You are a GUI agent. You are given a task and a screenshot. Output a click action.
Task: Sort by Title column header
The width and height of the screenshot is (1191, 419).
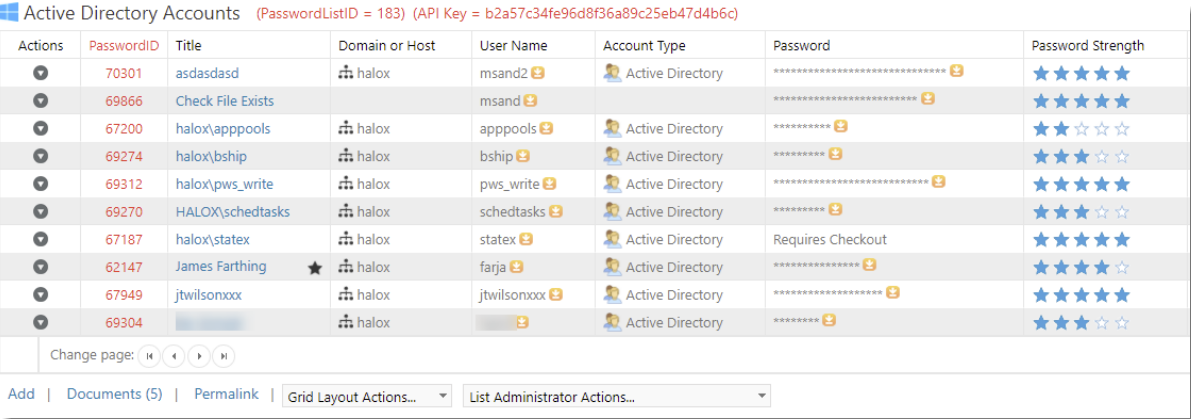[x=188, y=46]
